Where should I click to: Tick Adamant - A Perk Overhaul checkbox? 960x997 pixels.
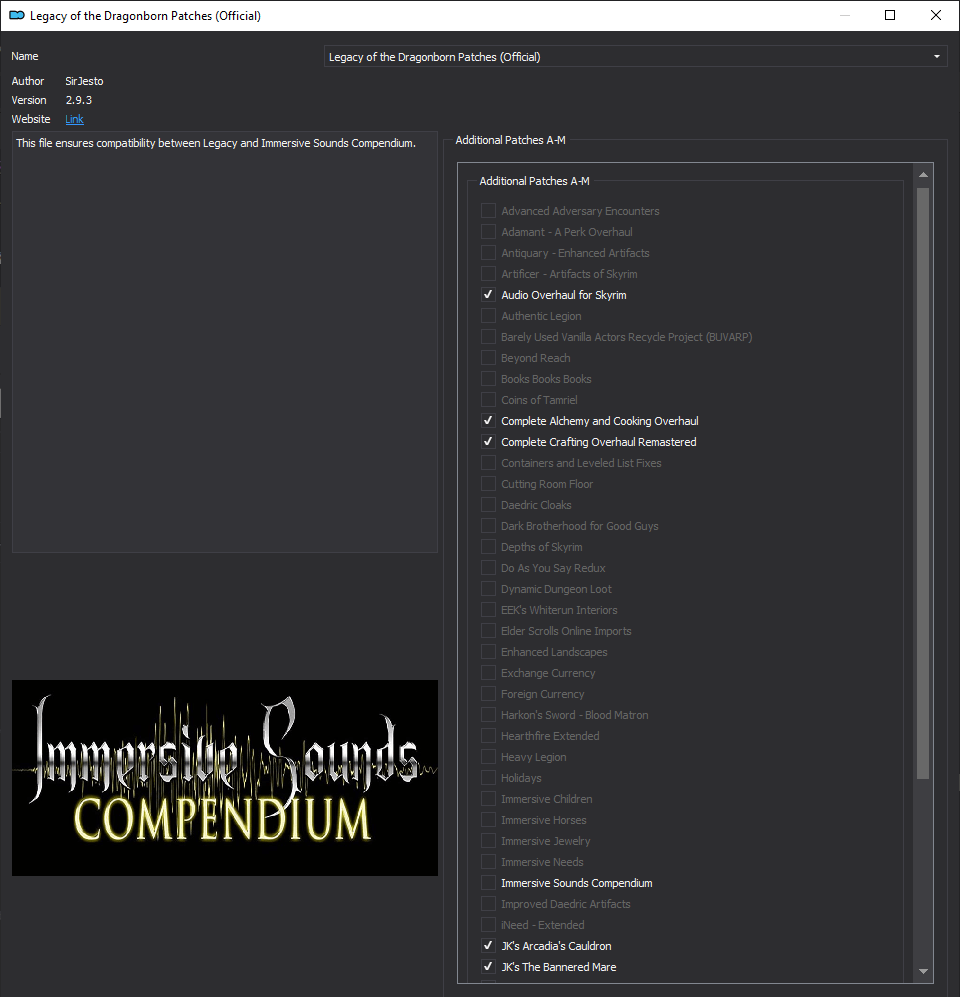(x=488, y=231)
